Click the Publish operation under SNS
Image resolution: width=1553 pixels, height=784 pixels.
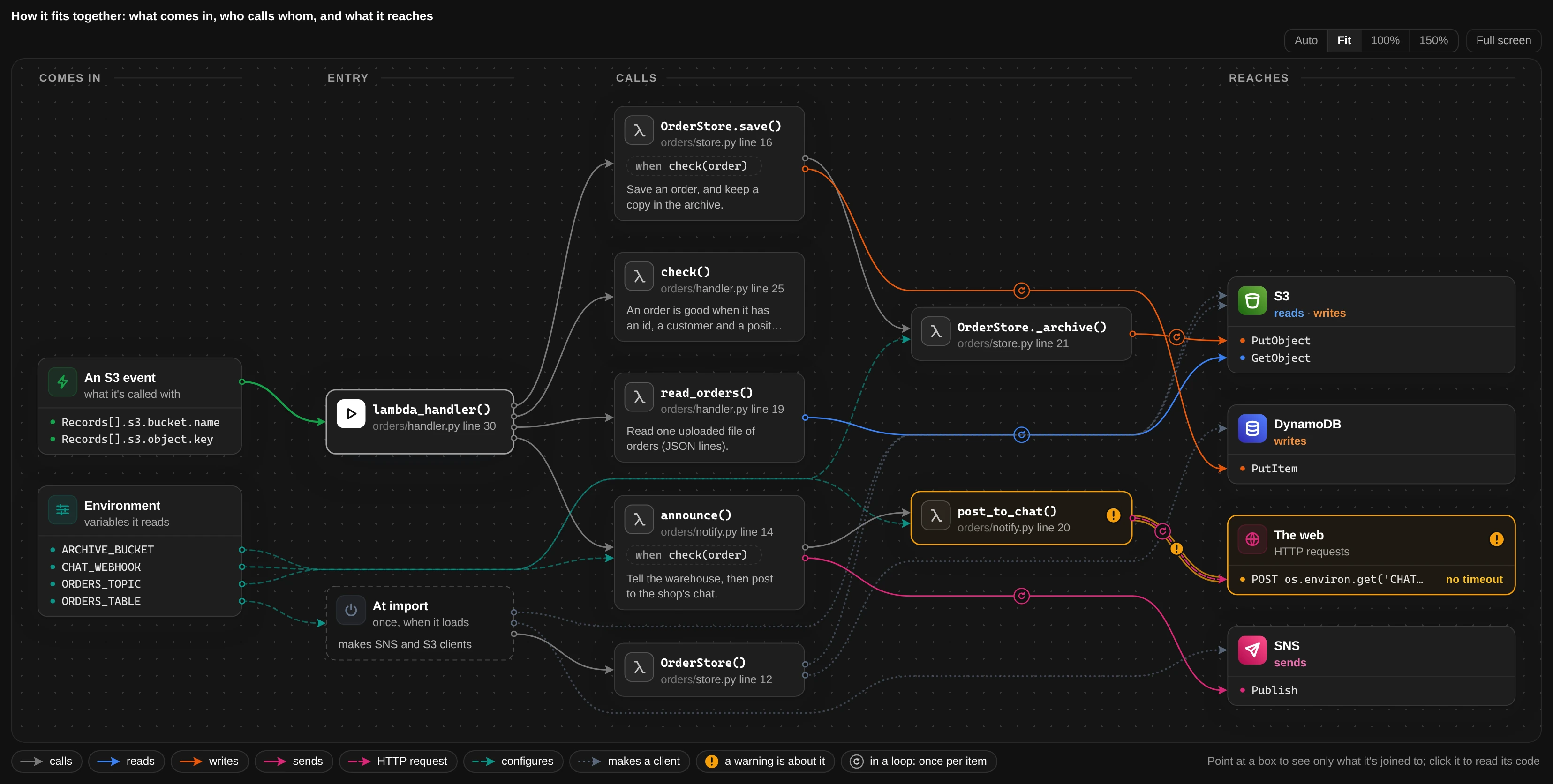pyautogui.click(x=1274, y=691)
